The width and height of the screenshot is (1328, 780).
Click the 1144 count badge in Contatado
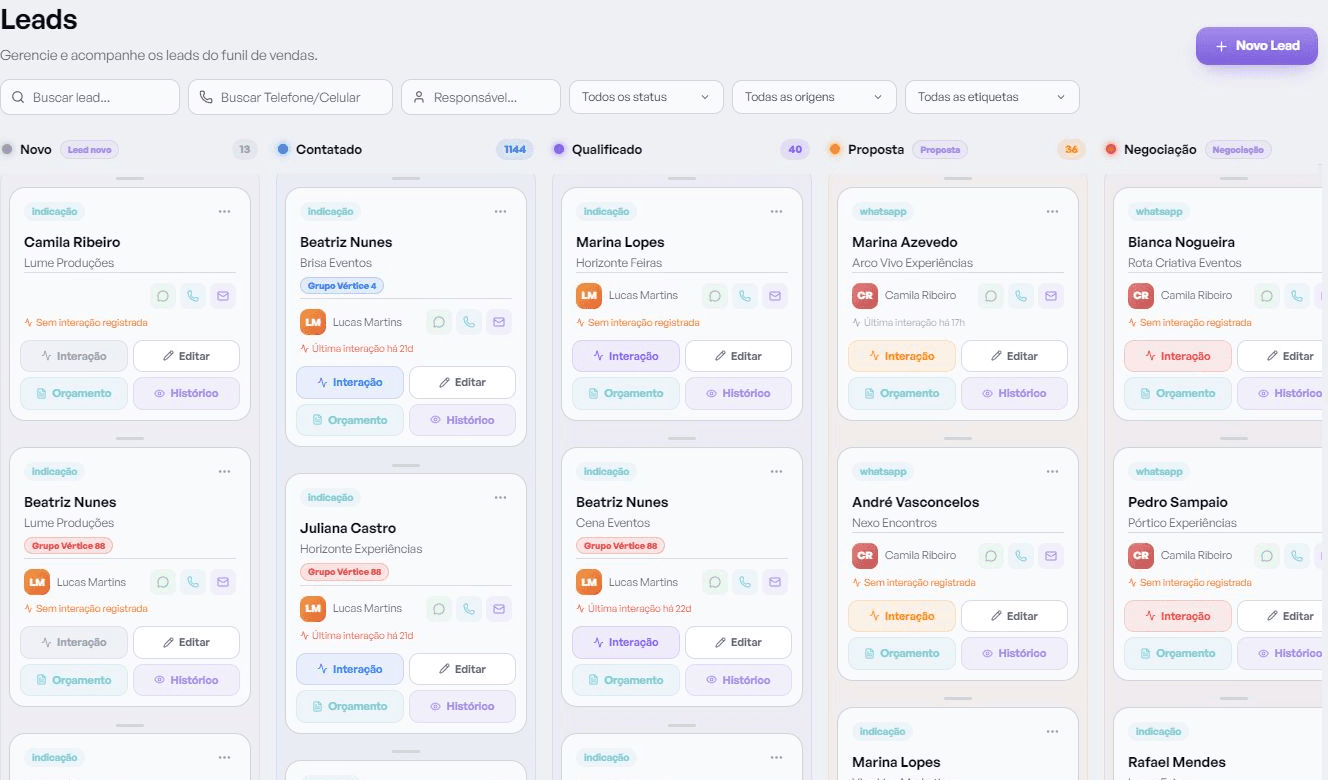(x=515, y=150)
